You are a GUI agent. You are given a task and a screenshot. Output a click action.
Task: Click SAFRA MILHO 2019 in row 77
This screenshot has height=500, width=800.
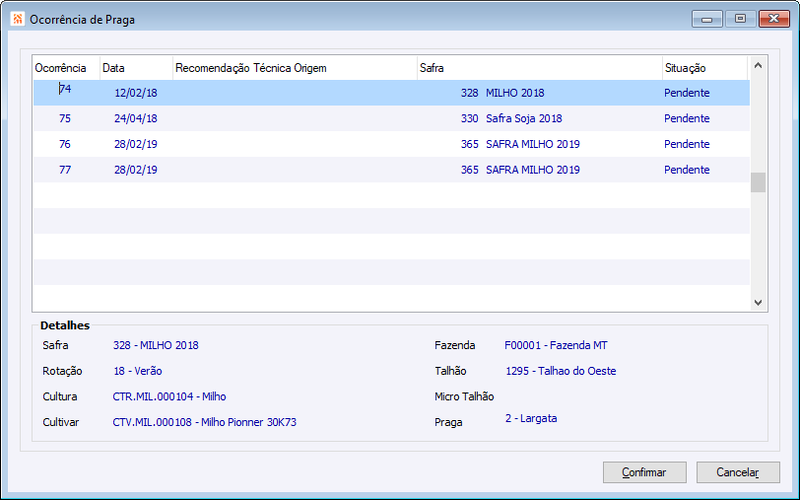click(x=533, y=169)
